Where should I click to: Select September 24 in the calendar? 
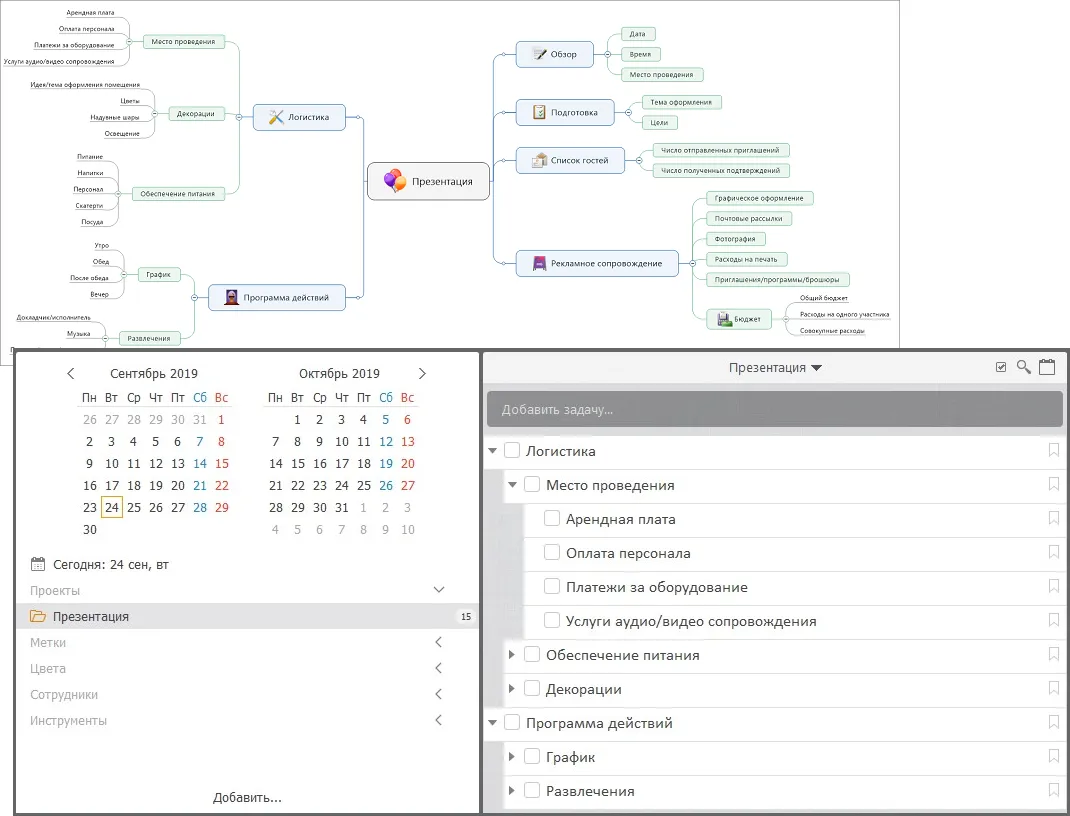coord(112,507)
